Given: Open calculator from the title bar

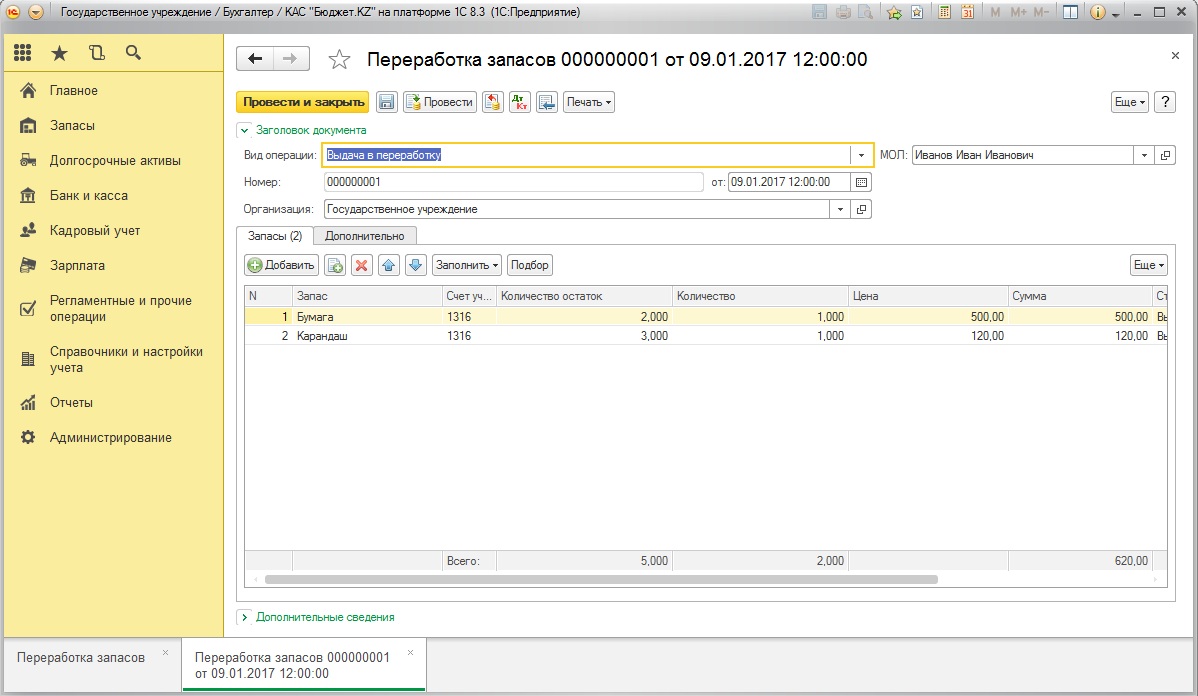Looking at the screenshot, I should (944, 12).
